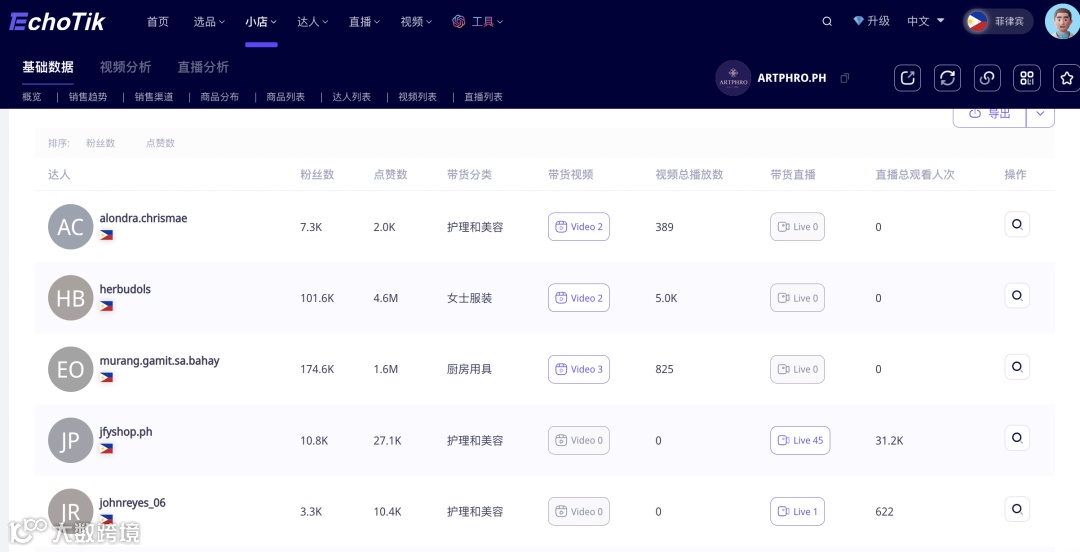The image size is (1080, 552).
Task: View details icon for murang.gamit.sa.bahay
Action: [x=1017, y=367]
